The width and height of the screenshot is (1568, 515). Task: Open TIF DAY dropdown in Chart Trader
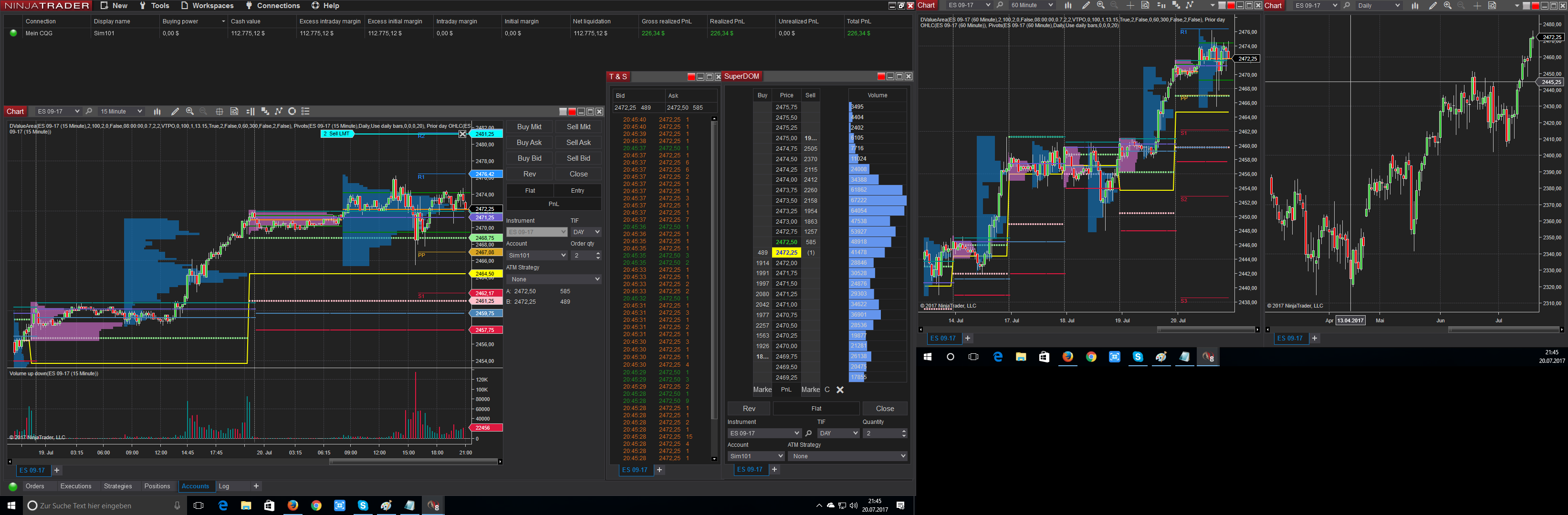click(586, 232)
